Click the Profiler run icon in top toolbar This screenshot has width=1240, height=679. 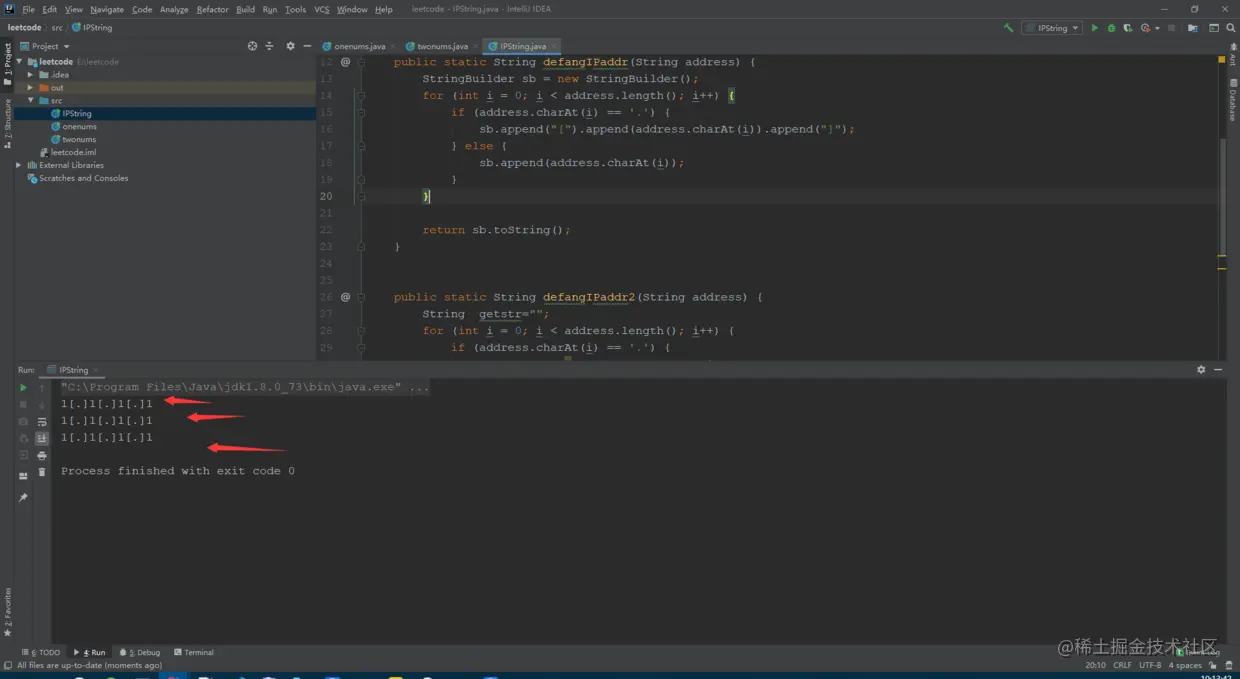click(1145, 28)
